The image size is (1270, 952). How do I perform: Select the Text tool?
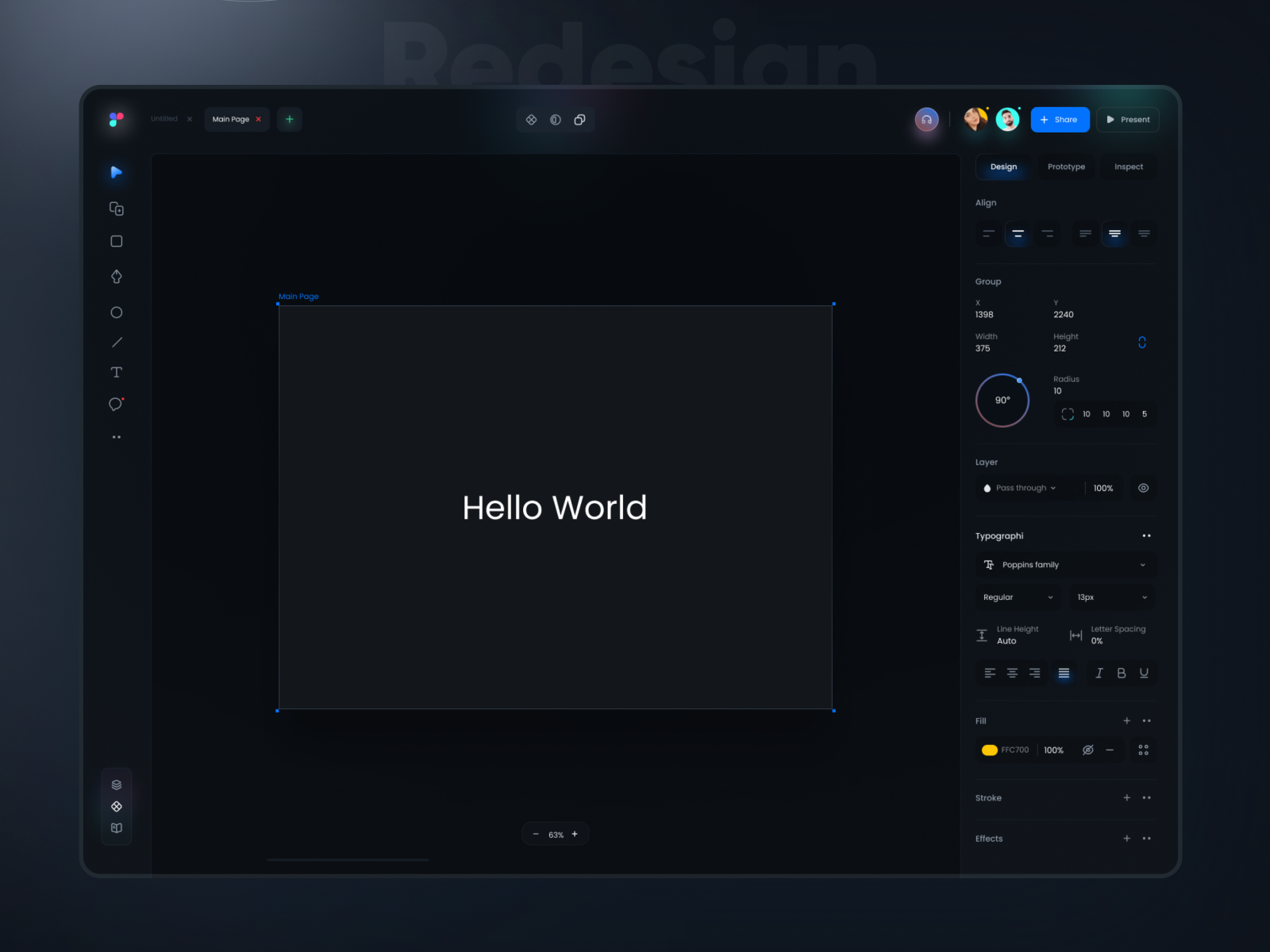point(116,371)
